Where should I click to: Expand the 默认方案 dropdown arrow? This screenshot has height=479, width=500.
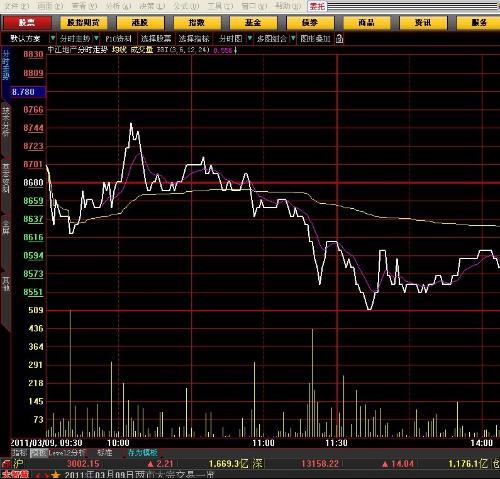coord(52,39)
